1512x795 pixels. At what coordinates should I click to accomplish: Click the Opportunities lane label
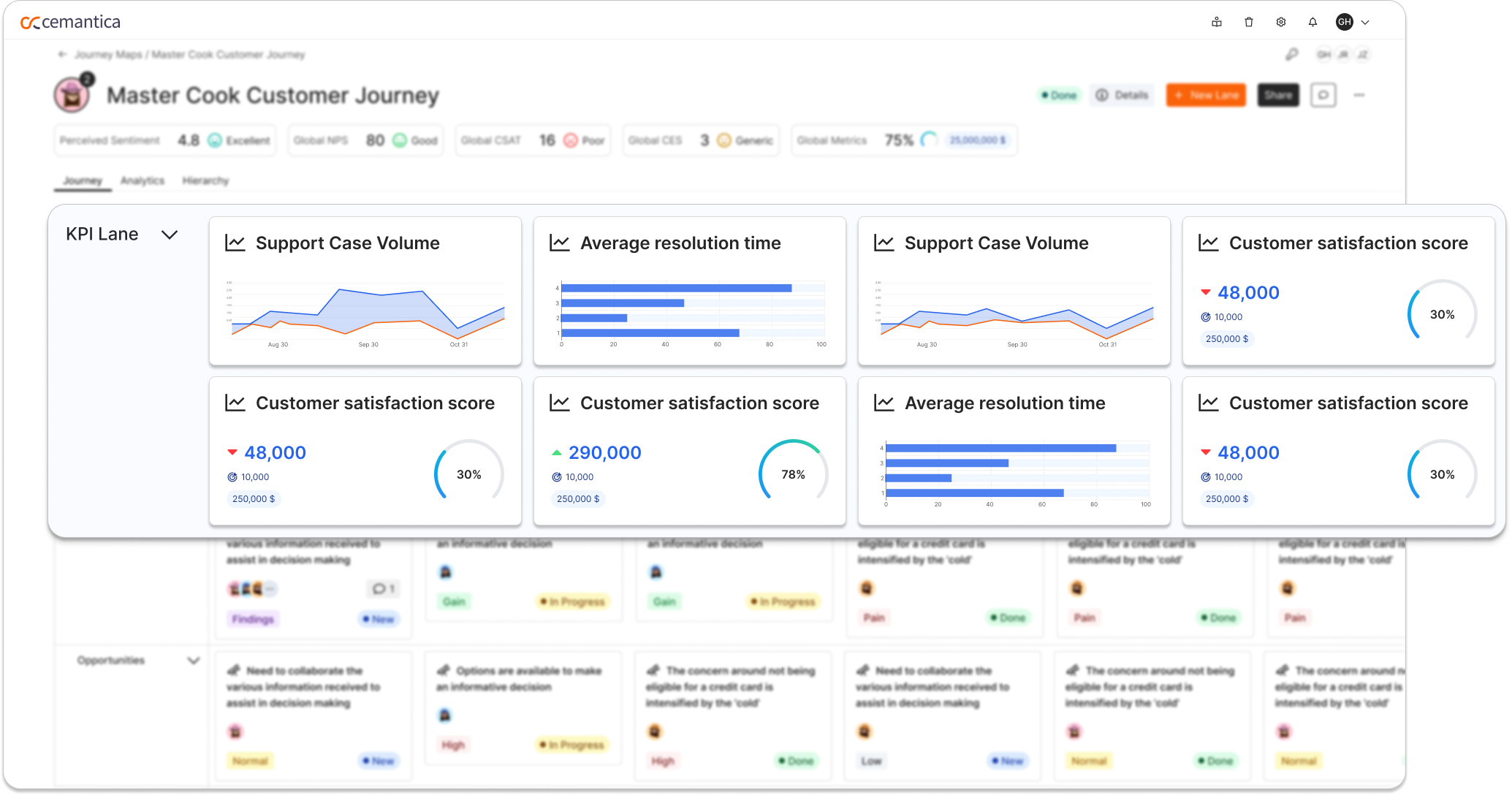pyautogui.click(x=111, y=661)
